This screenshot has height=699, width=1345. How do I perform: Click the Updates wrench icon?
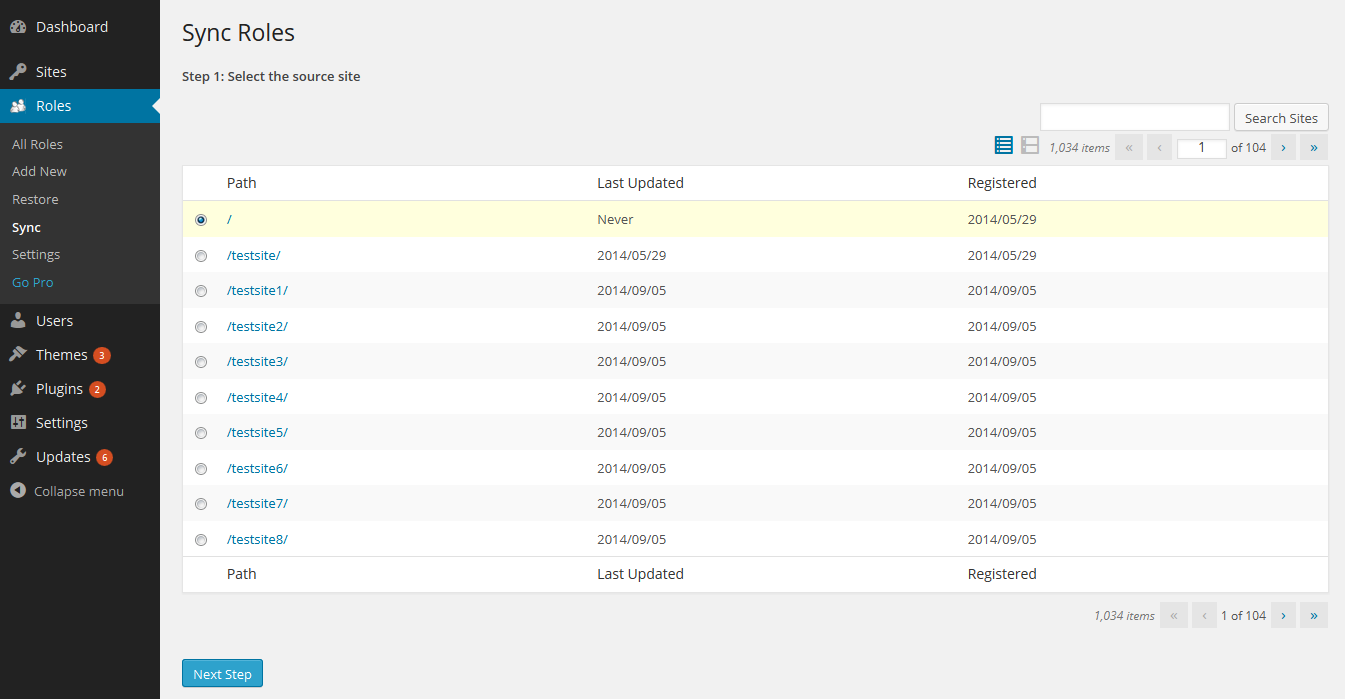click(18, 457)
